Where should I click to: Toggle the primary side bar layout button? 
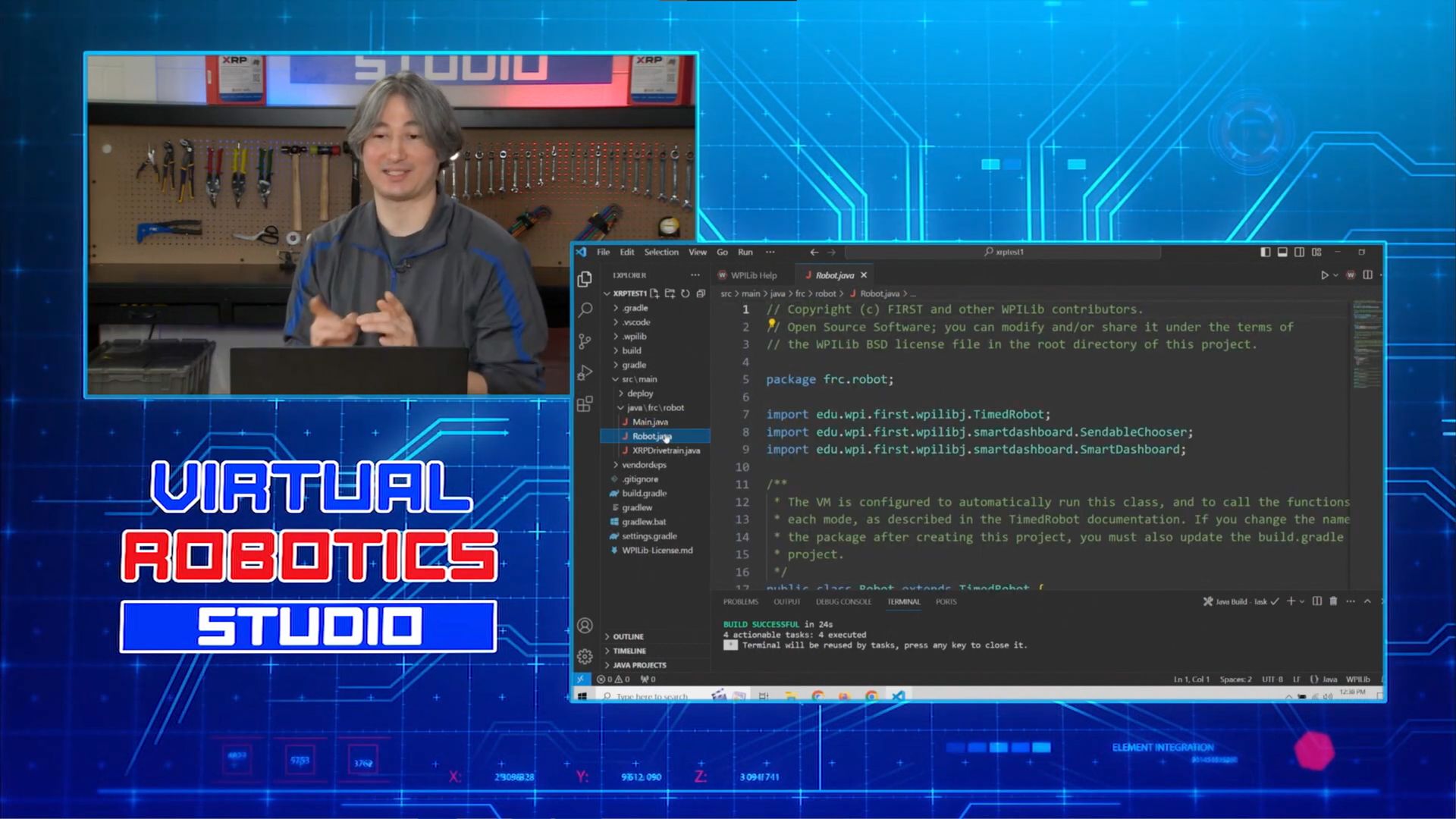[x=1266, y=252]
